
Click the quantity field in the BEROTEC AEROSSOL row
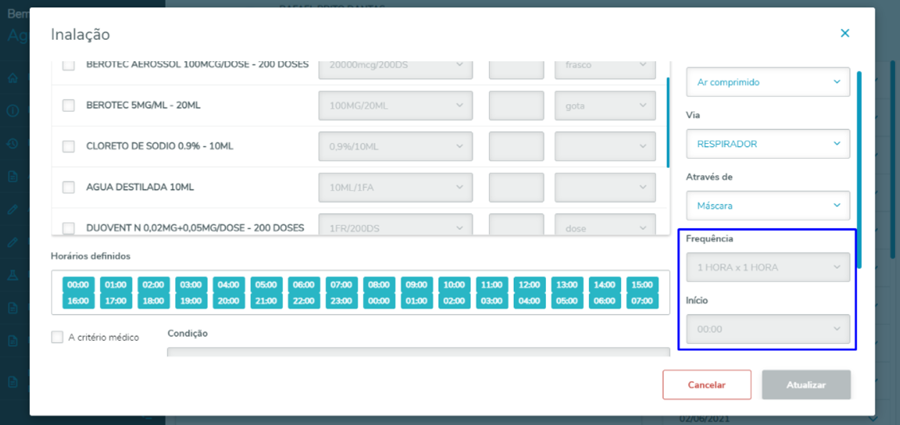click(516, 70)
